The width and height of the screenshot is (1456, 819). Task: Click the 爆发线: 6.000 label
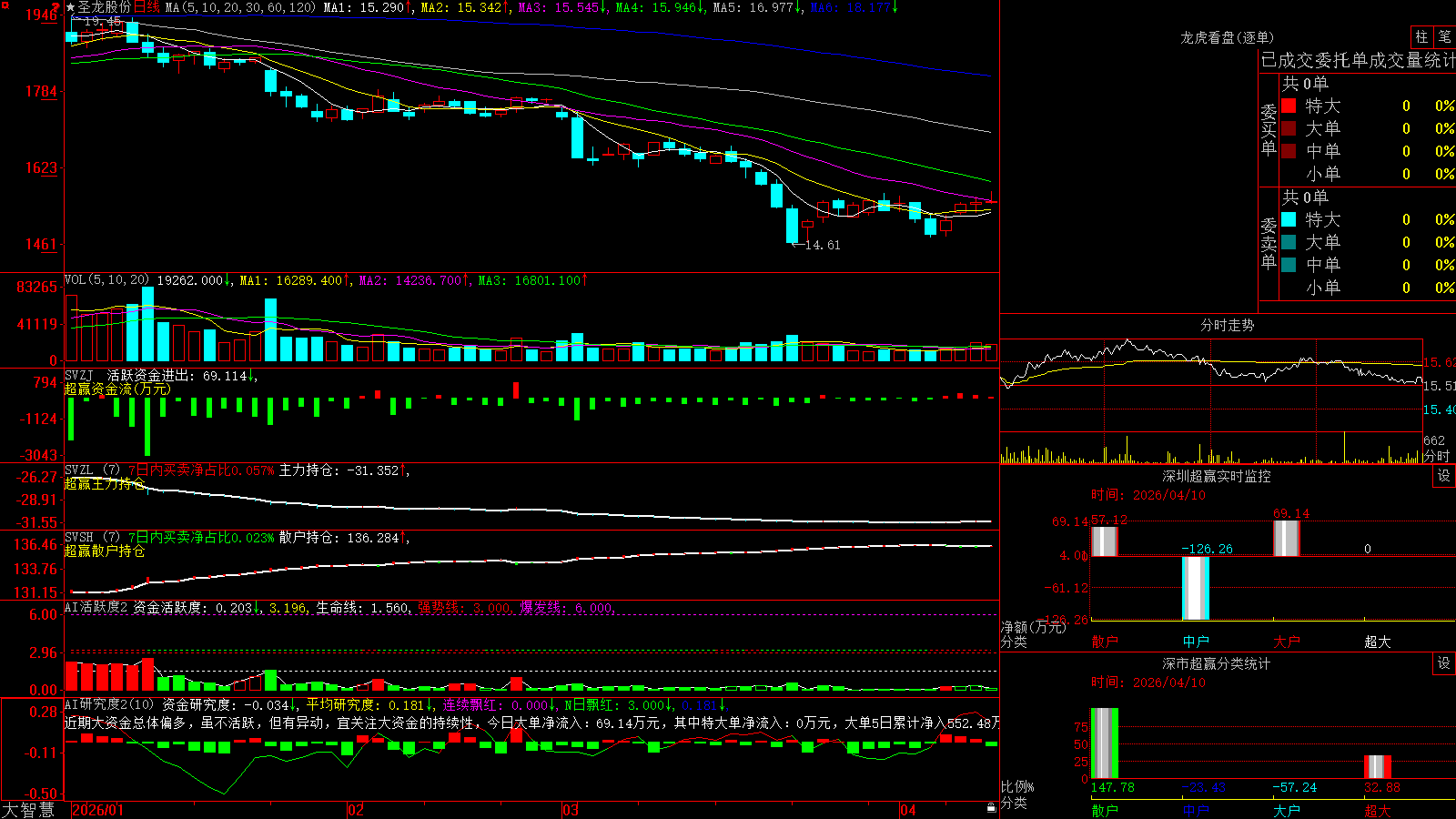click(x=567, y=607)
